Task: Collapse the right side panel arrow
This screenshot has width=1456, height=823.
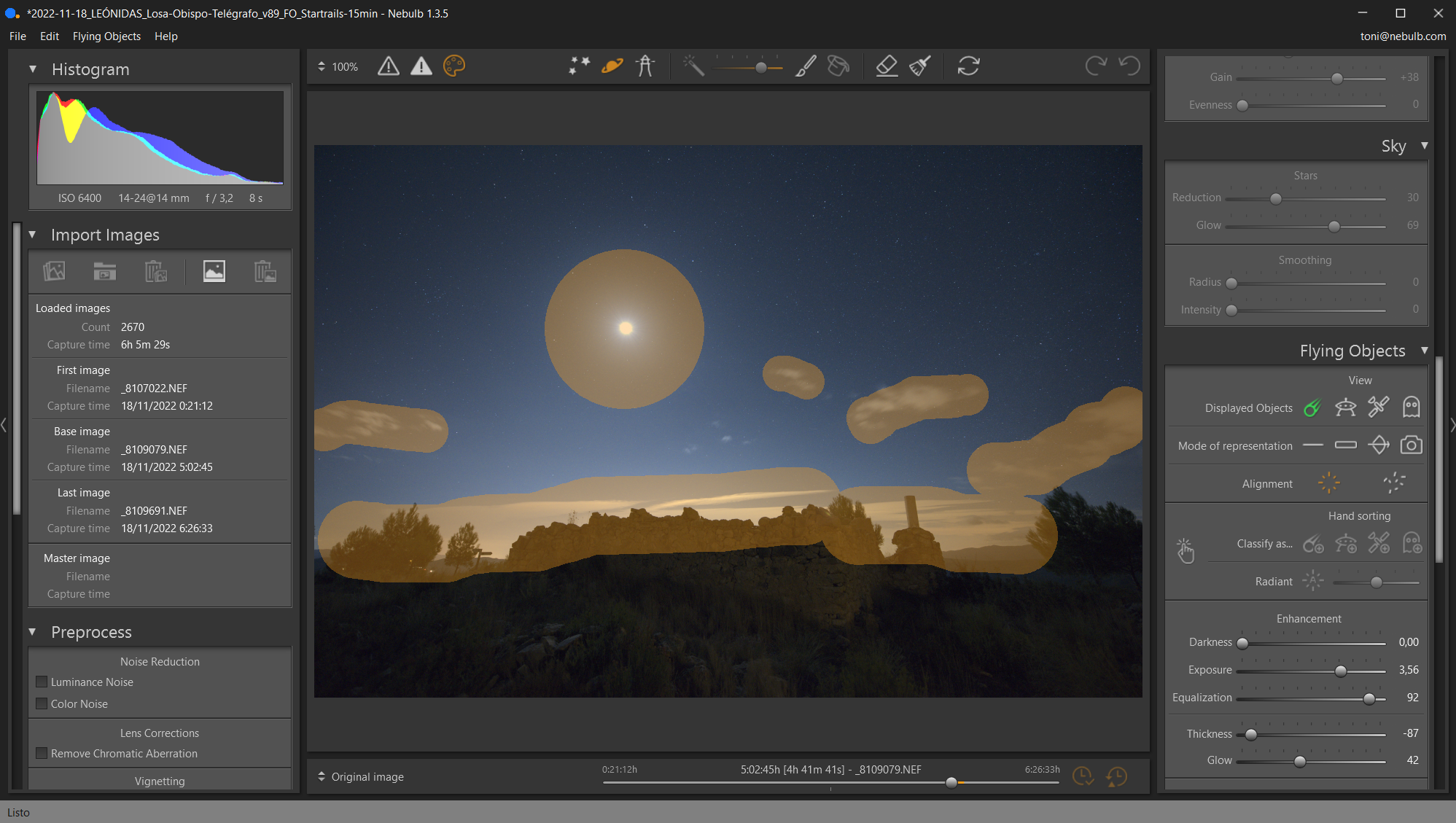Action: pyautogui.click(x=1452, y=424)
